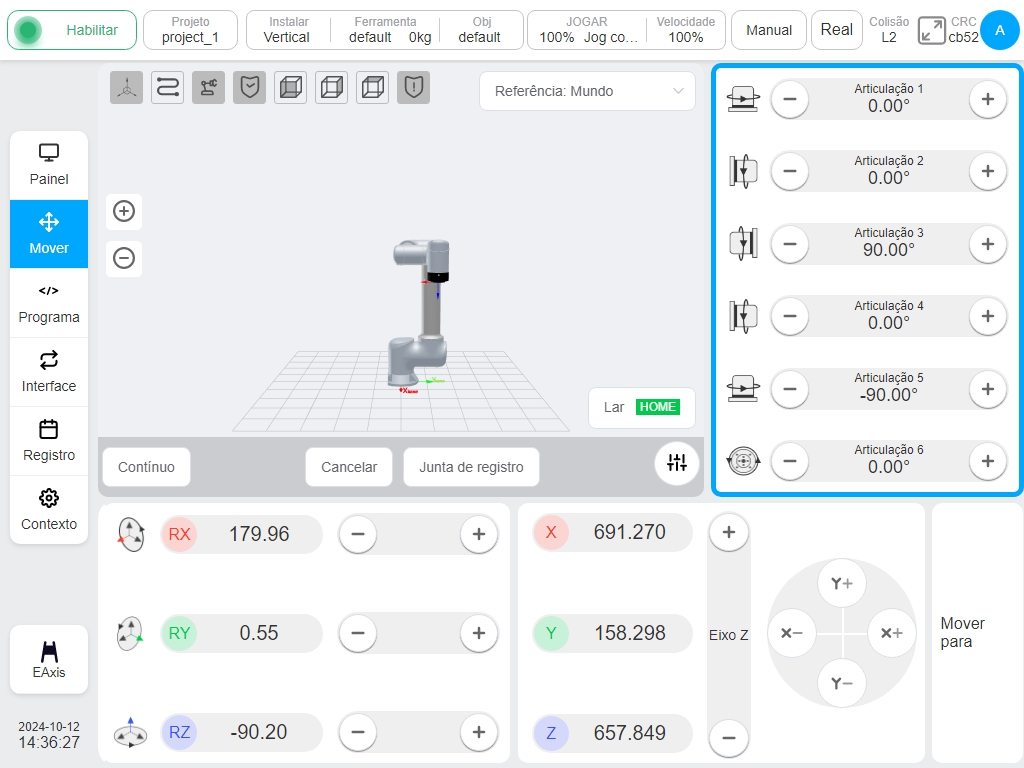Screen dimensions: 1024x768
Task: Toggle the shield with exclamation icon
Action: 414,88
